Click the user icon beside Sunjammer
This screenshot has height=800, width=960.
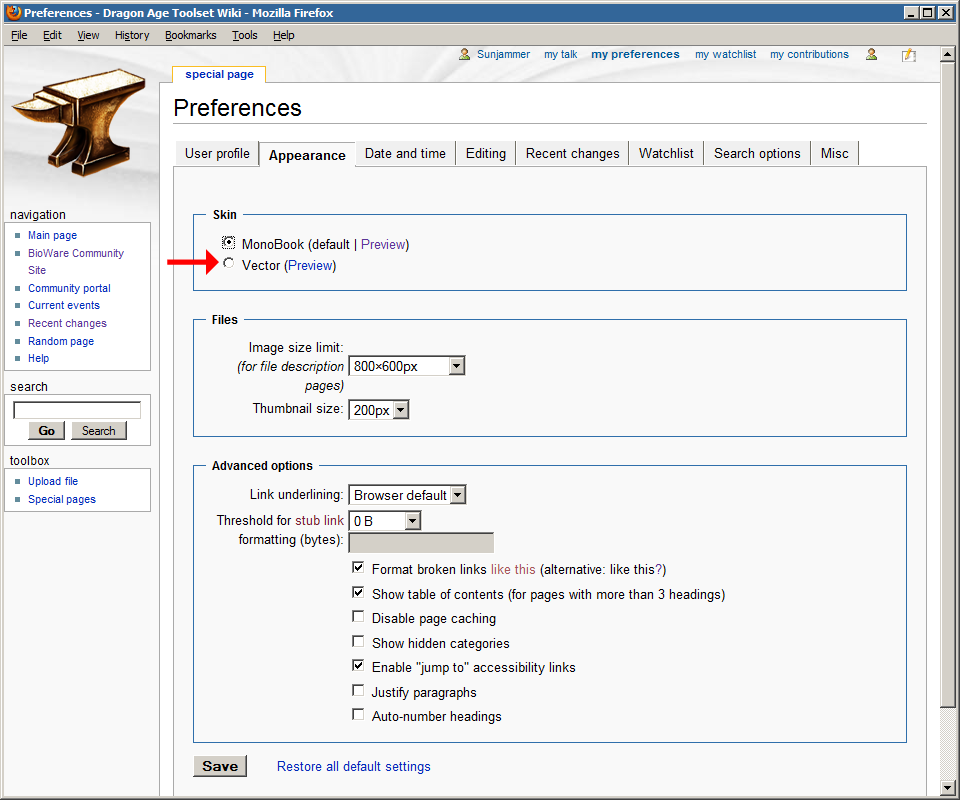[465, 55]
